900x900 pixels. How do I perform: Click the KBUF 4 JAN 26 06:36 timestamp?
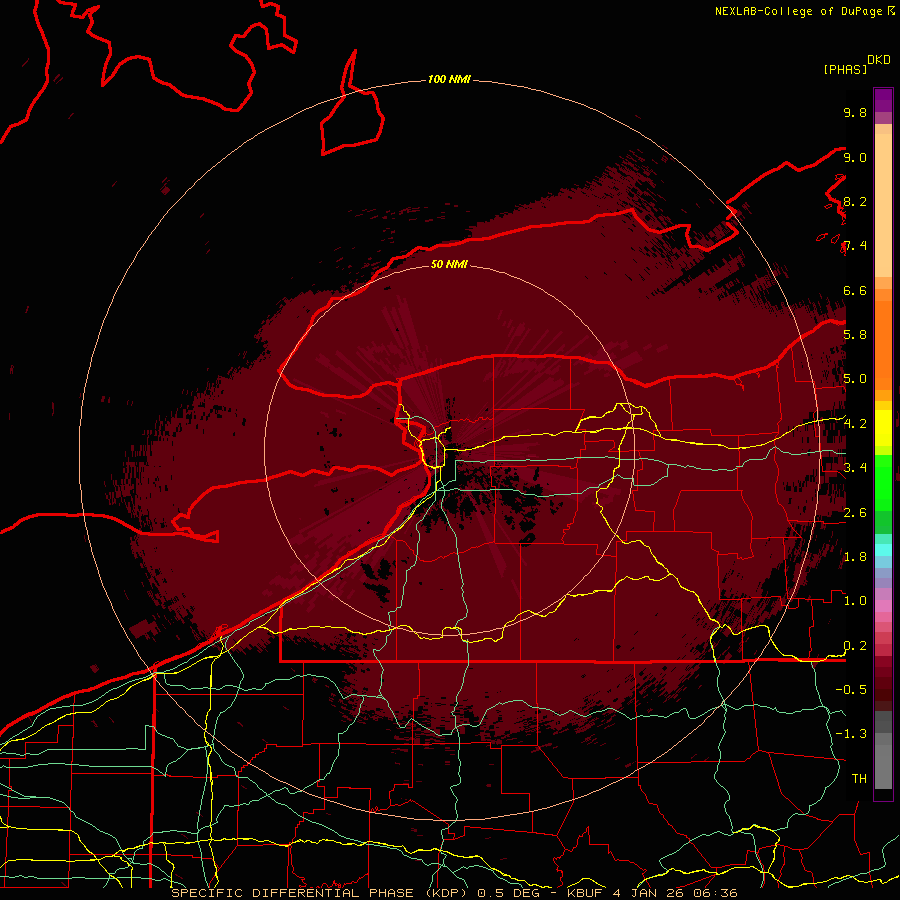652,893
